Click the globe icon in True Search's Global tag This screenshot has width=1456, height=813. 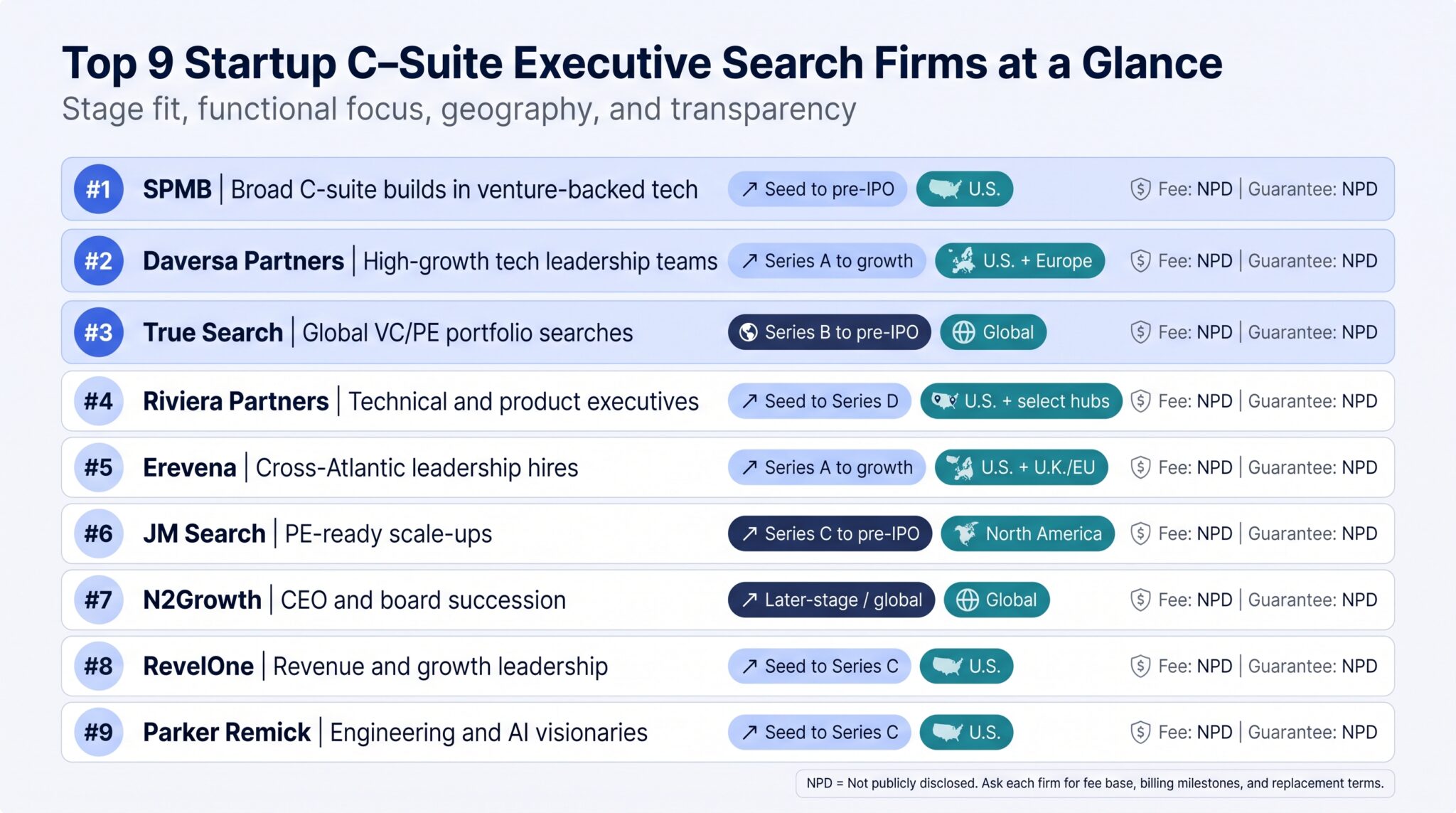(963, 332)
